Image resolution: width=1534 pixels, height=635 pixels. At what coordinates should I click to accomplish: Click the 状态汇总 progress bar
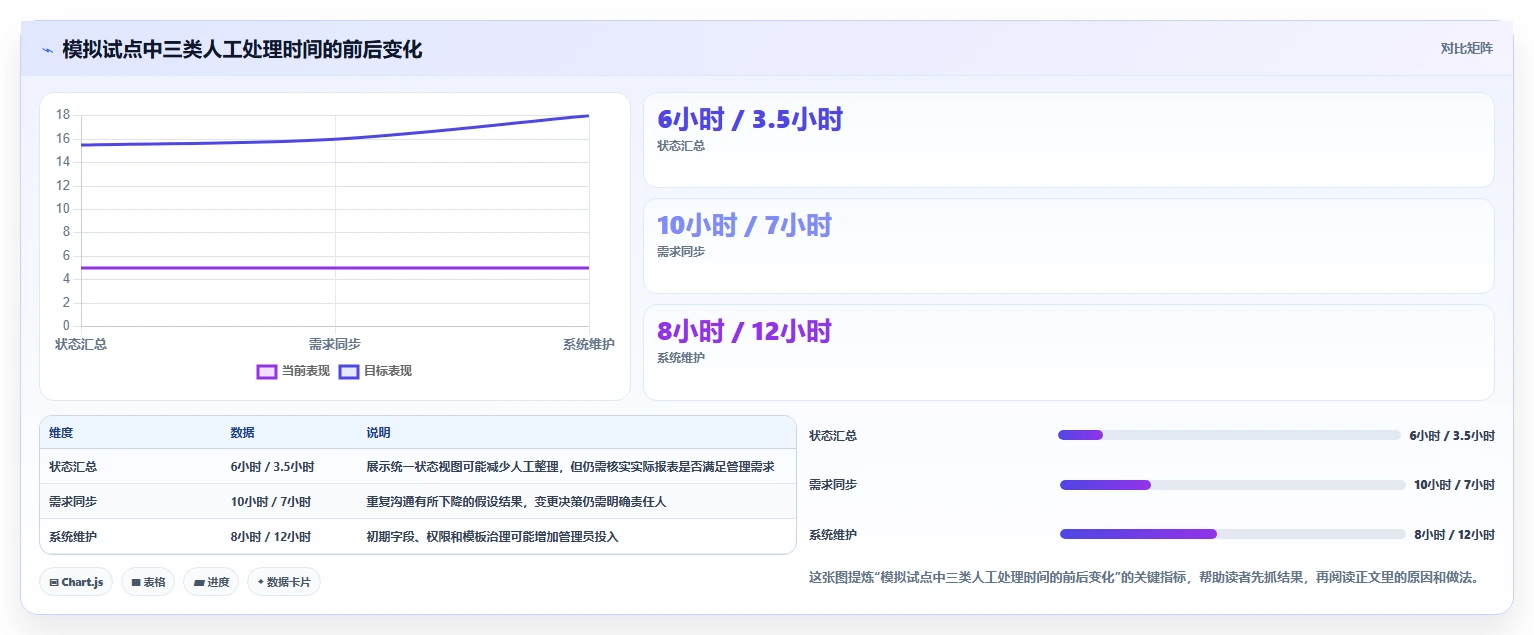1229,435
